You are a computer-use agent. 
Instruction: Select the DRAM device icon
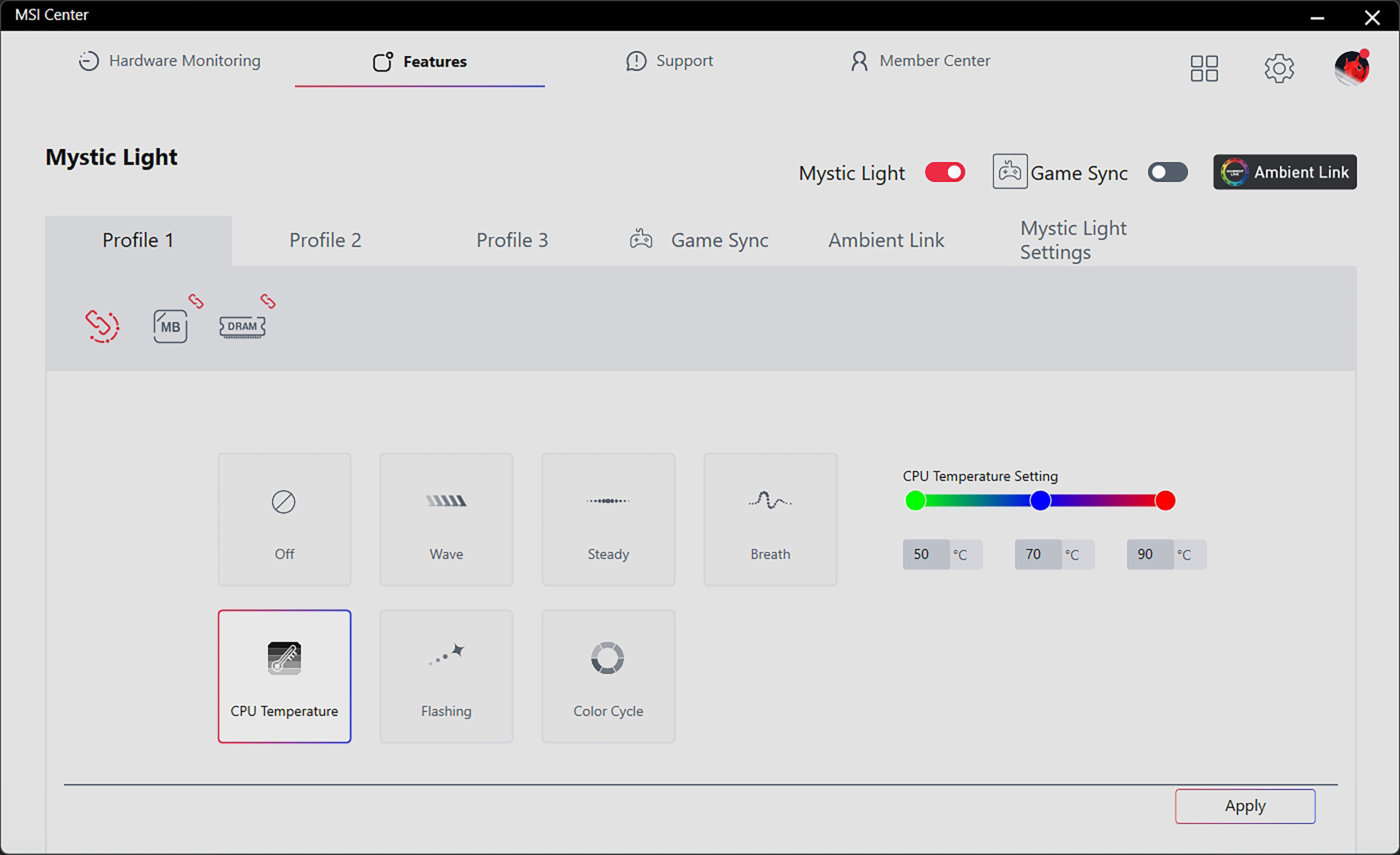point(242,327)
